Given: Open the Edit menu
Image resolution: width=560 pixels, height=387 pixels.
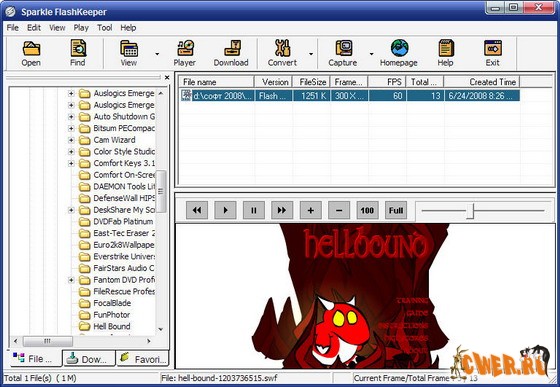Looking at the screenshot, I should 34,28.
